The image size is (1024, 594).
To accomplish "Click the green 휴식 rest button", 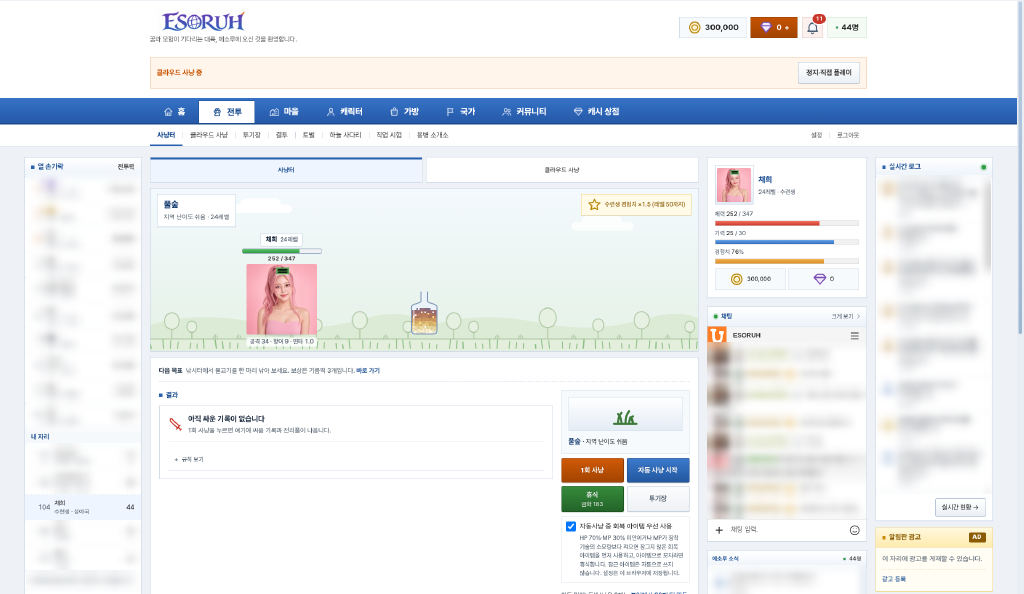I will pyautogui.click(x=592, y=499).
